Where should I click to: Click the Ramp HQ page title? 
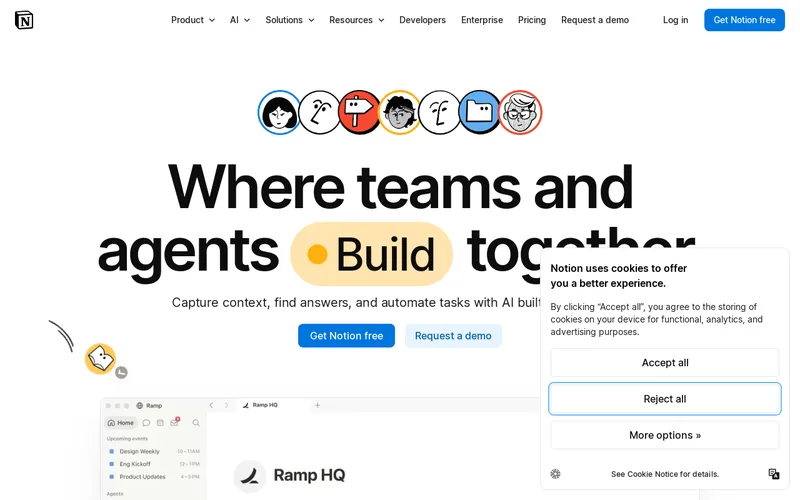(309, 476)
